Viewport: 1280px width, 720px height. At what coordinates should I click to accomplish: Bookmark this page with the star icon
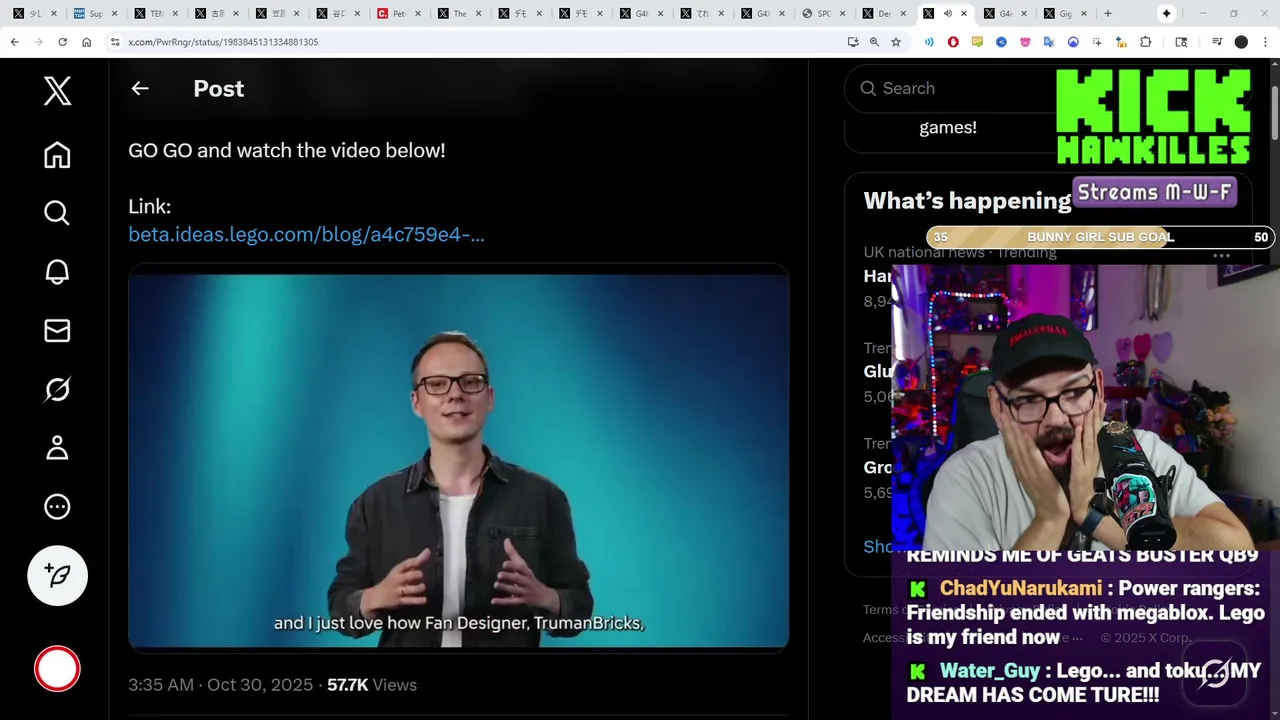[896, 42]
